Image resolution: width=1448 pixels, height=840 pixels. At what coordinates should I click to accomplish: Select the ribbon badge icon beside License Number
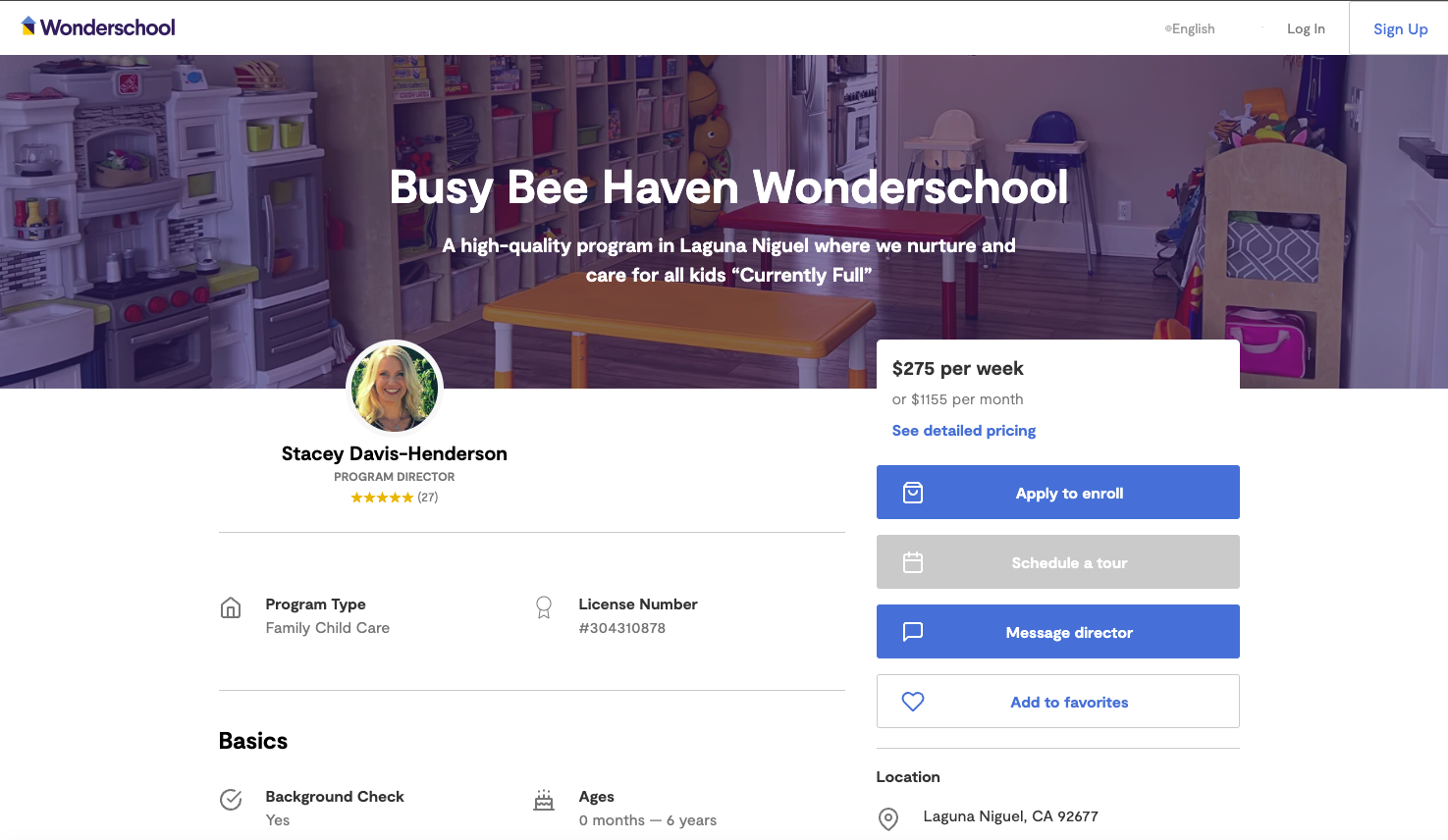coord(544,607)
